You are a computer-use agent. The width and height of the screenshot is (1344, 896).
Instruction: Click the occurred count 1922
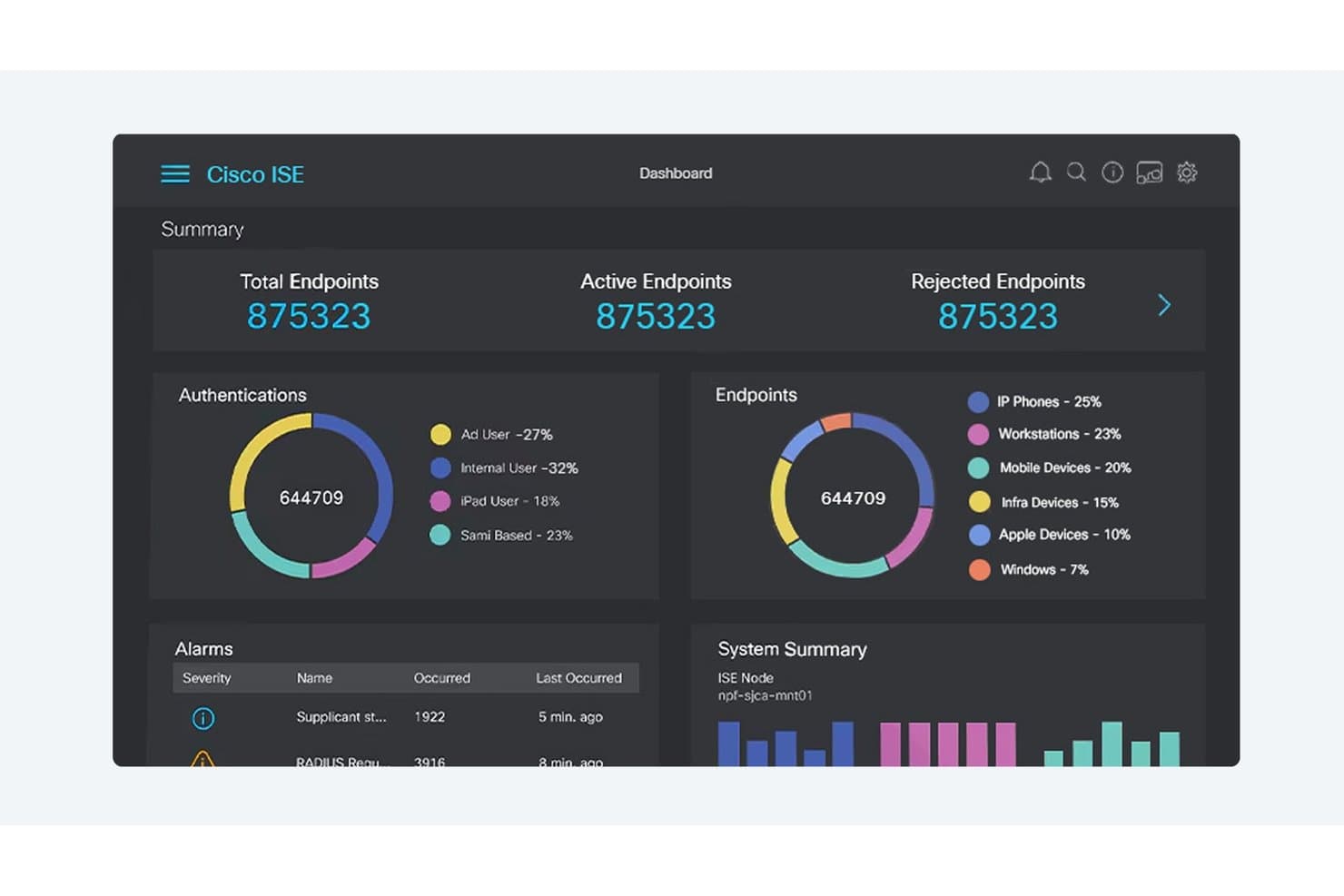tap(430, 717)
